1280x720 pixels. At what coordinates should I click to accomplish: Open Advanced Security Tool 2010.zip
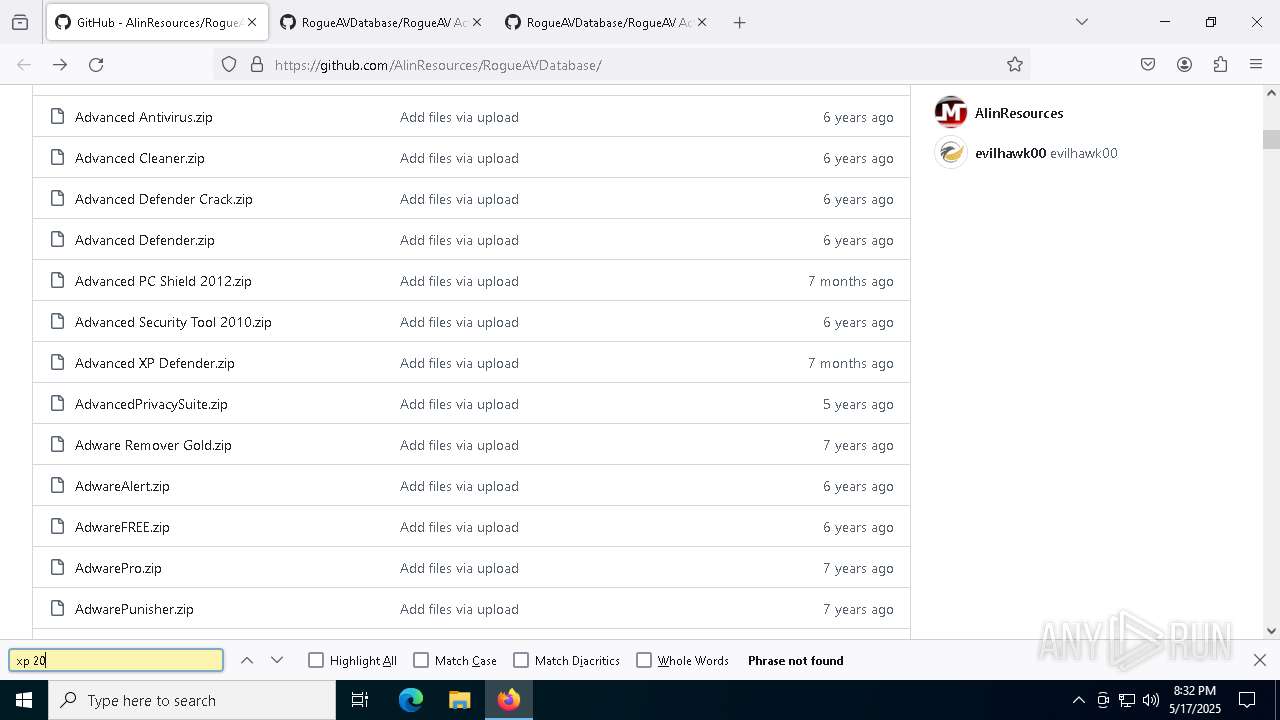click(173, 322)
